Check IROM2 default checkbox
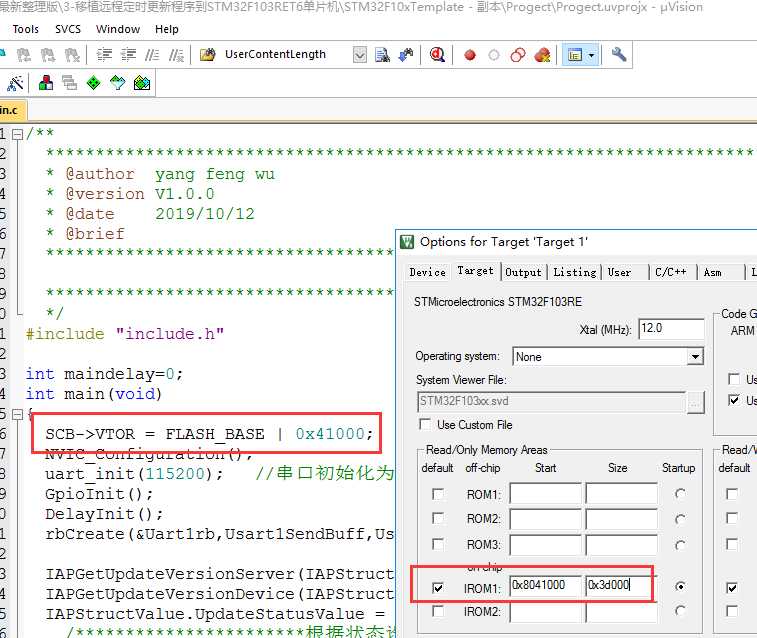Image resolution: width=757 pixels, height=638 pixels. click(438, 611)
